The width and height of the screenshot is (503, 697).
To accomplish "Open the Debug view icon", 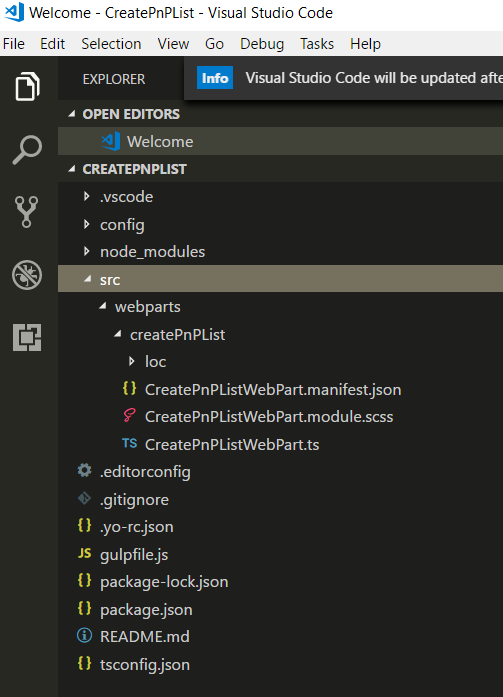I will point(27,275).
